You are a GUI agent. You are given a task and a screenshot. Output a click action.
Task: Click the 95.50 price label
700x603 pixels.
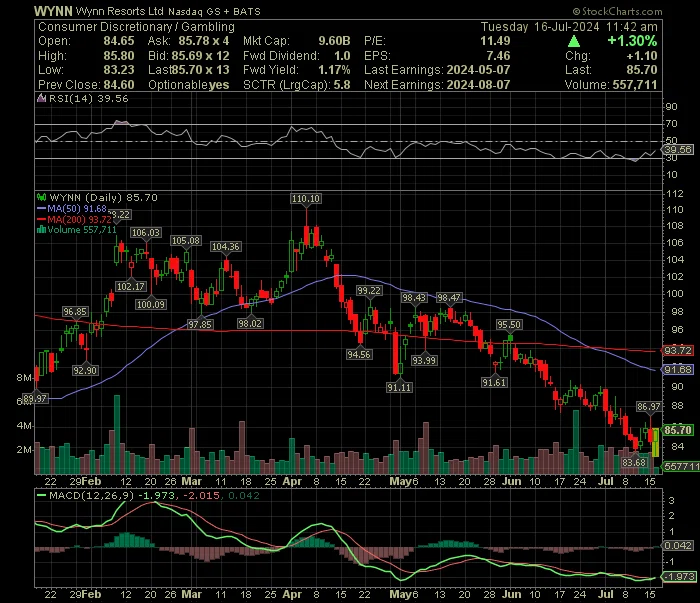[x=509, y=325]
